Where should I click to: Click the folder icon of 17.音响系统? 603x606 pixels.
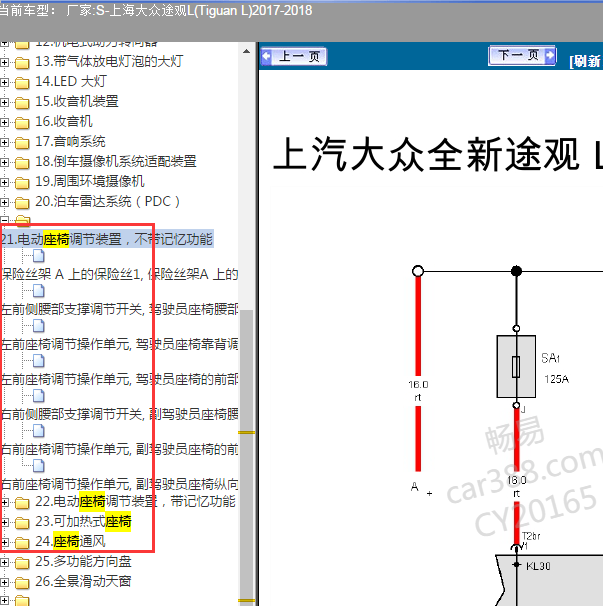[22, 143]
